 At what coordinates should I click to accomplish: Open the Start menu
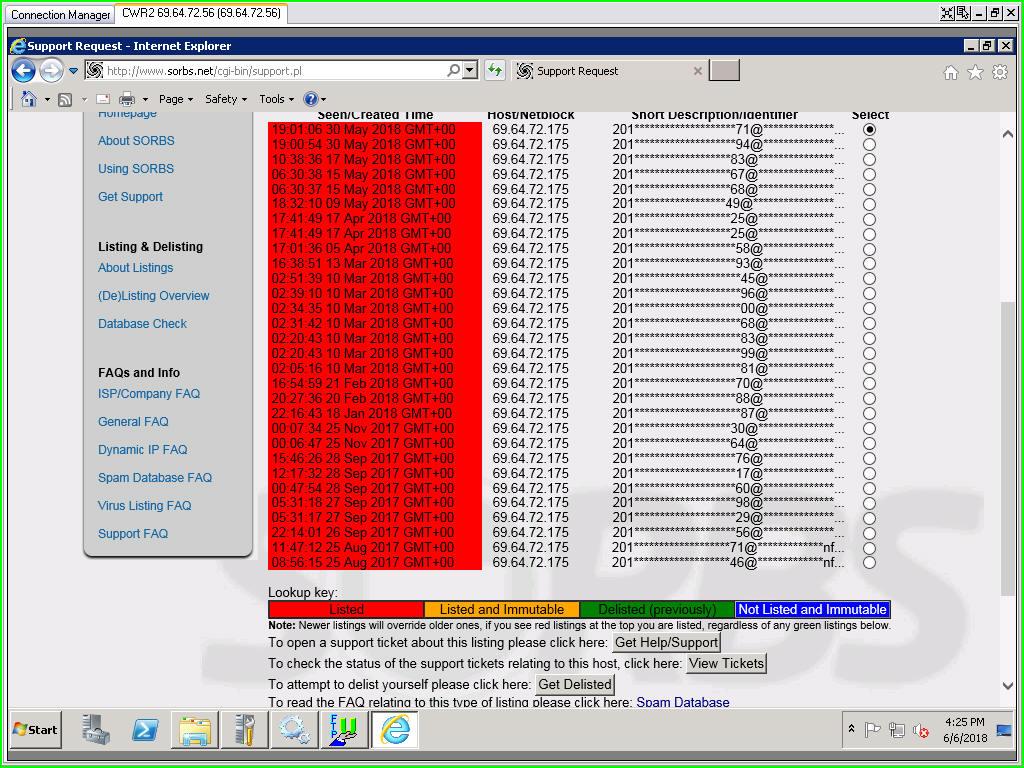pos(36,729)
